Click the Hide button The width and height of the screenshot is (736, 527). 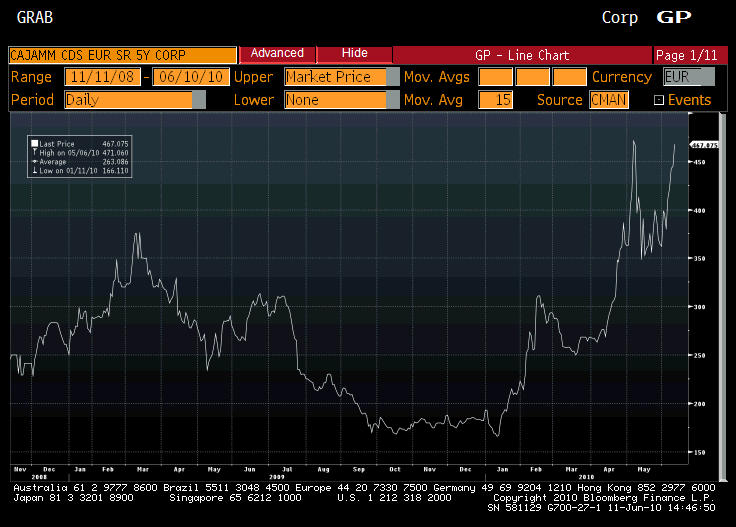pyautogui.click(x=355, y=54)
